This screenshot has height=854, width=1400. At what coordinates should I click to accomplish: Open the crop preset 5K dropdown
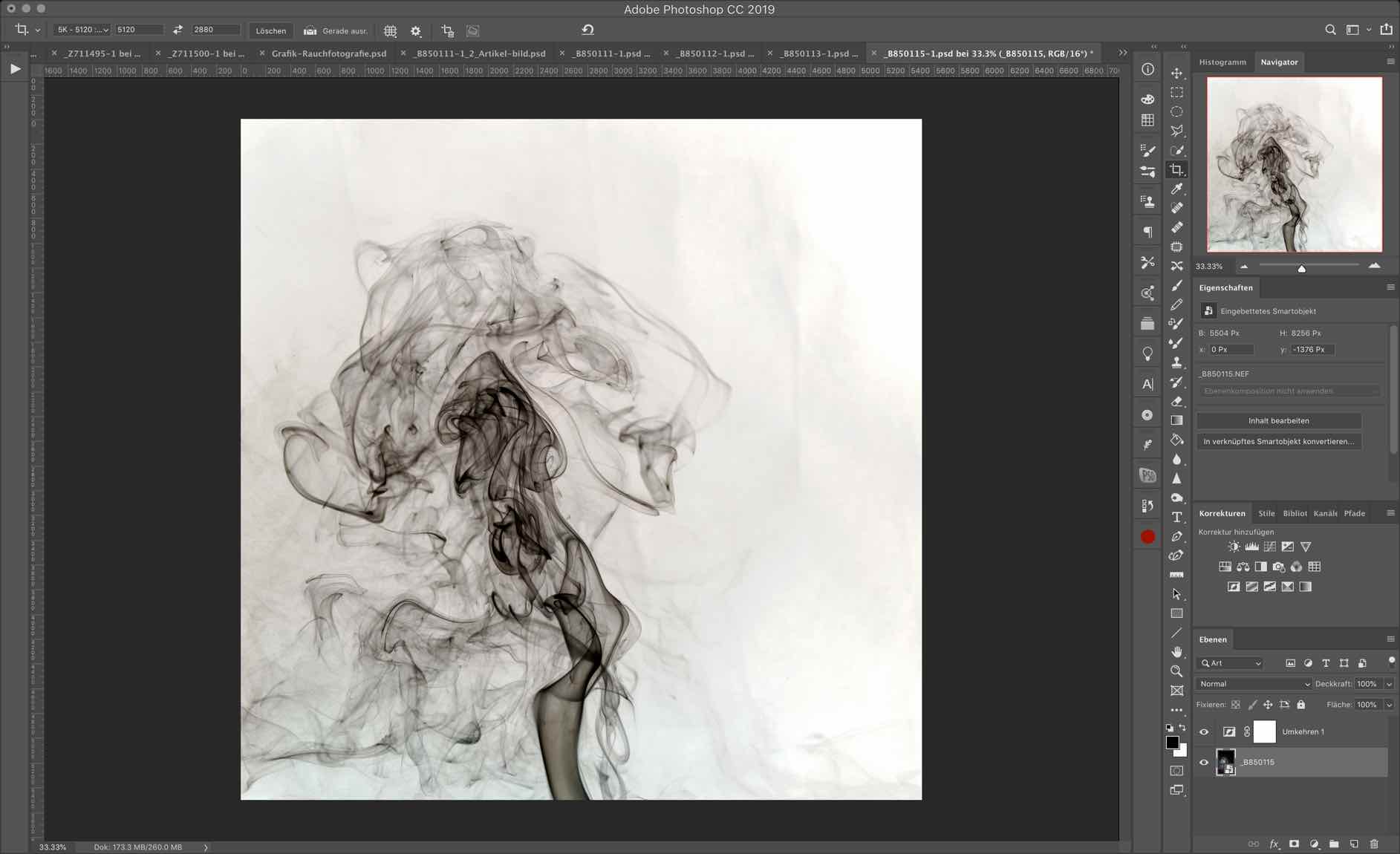(82, 30)
